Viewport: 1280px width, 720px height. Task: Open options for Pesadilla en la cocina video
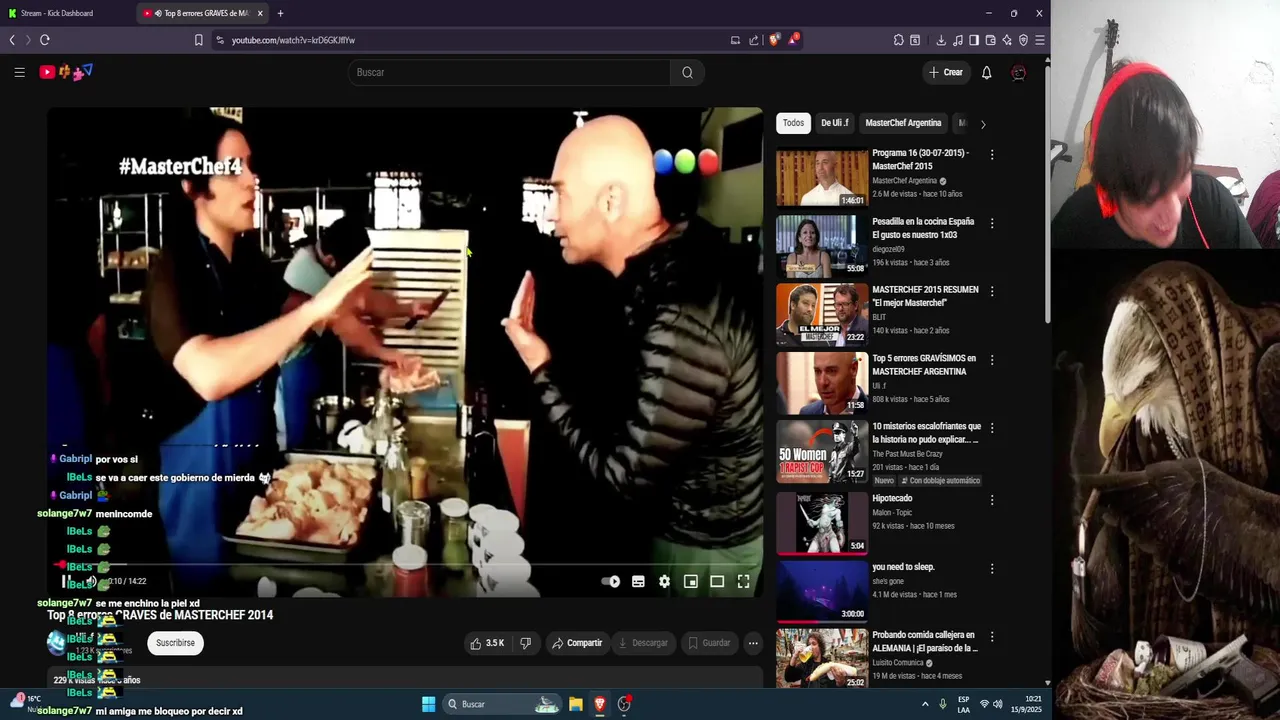point(992,223)
